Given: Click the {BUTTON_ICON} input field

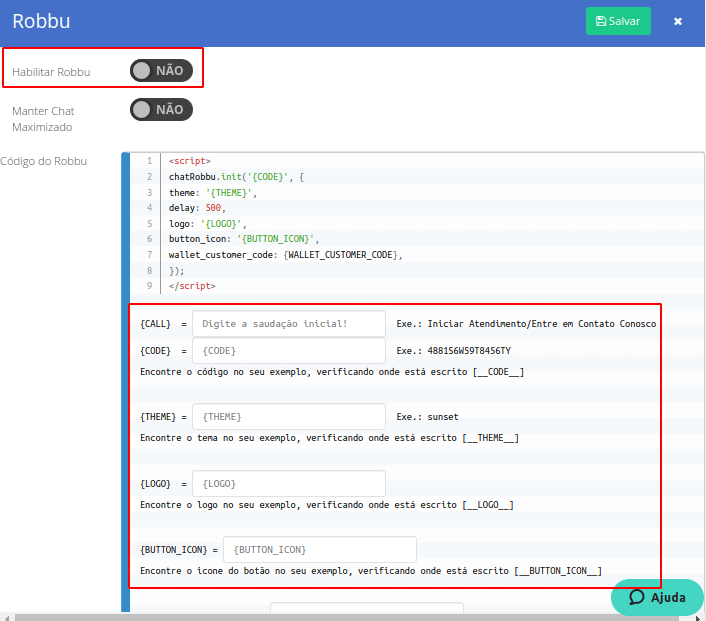Looking at the screenshot, I should pos(320,549).
